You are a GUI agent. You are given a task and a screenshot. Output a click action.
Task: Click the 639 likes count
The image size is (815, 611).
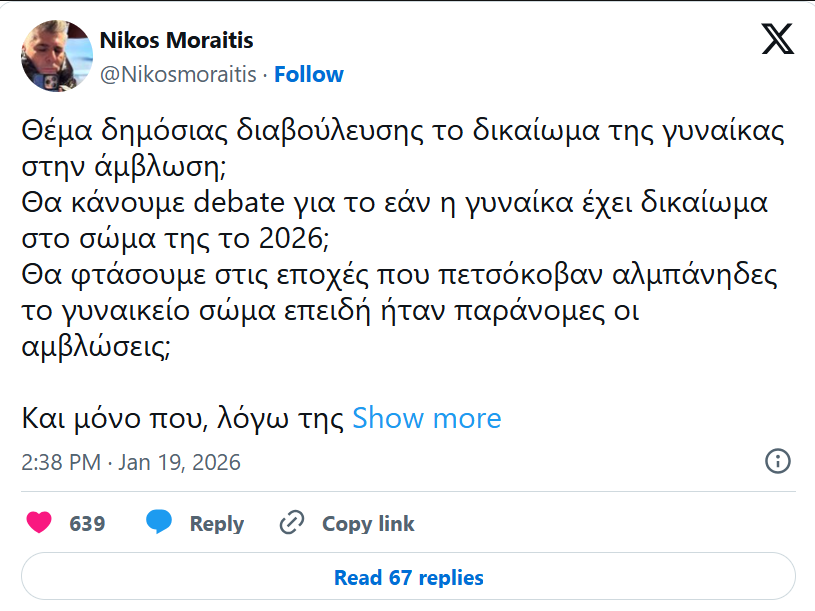pyautogui.click(x=87, y=524)
